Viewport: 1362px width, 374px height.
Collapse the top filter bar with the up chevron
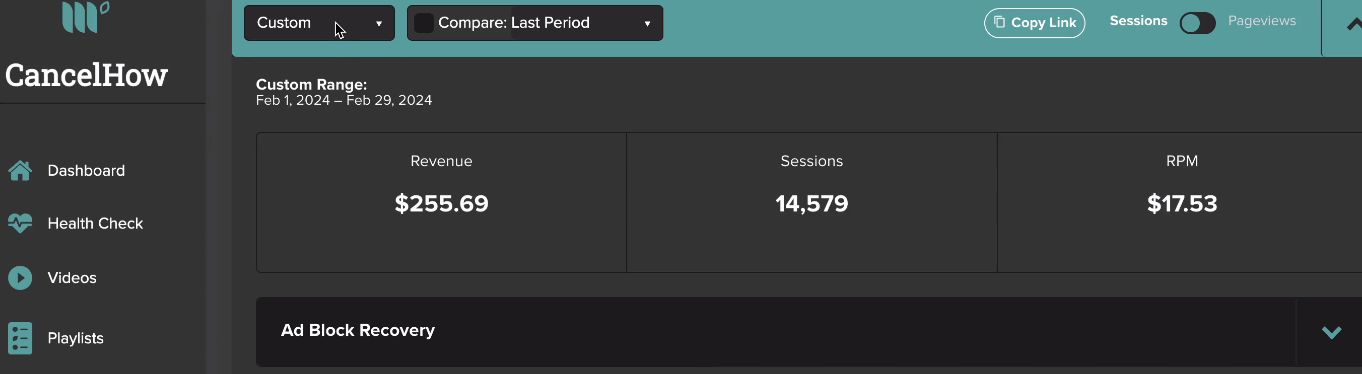coord(1354,24)
